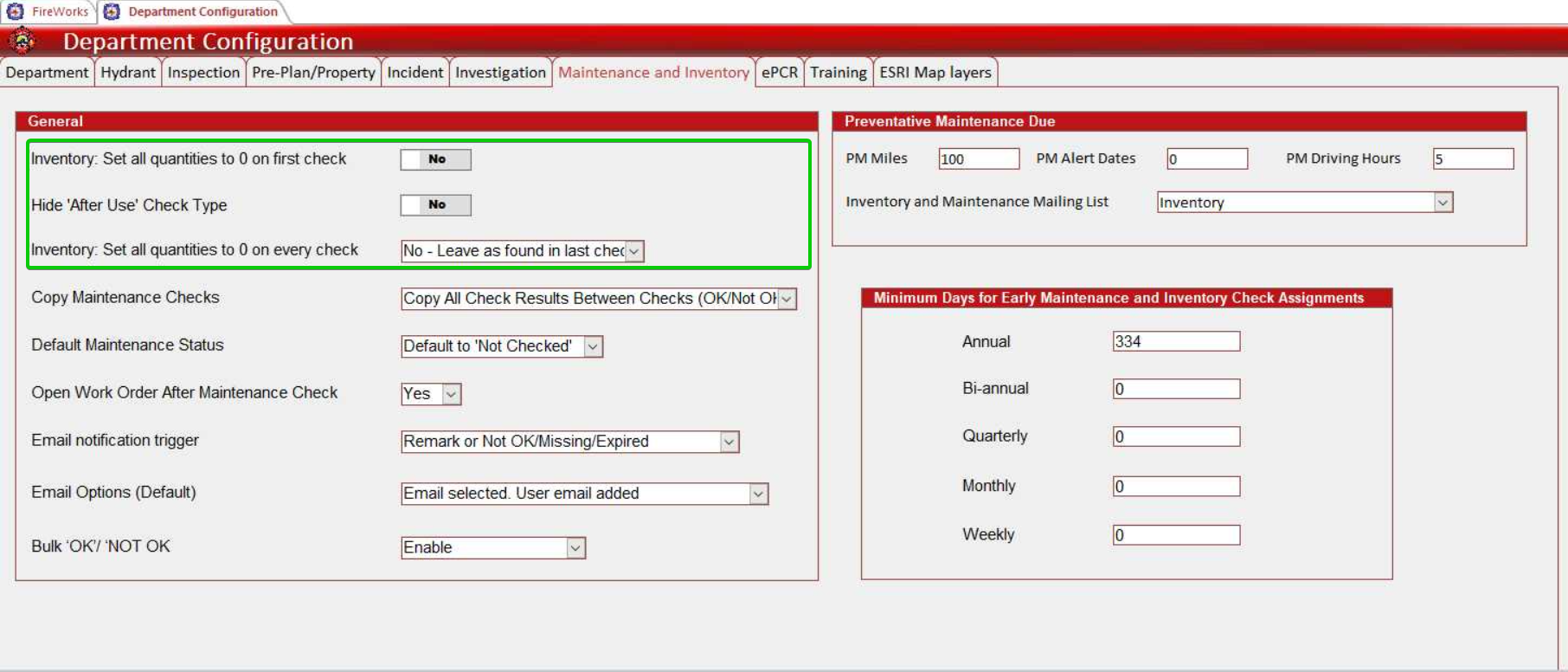The width and height of the screenshot is (1568, 672).
Task: Click the FireWorks tab icon
Action: [15, 11]
